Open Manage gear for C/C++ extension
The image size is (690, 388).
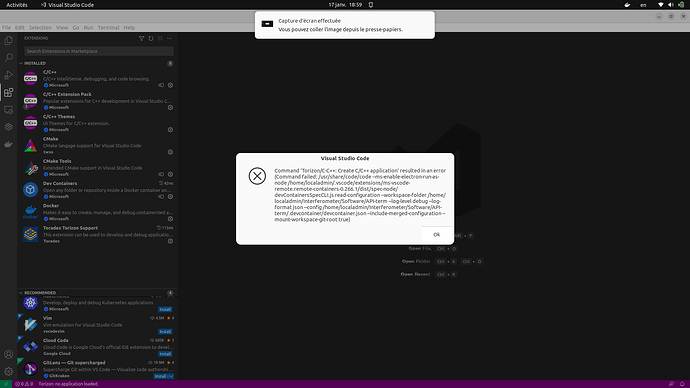[170, 85]
